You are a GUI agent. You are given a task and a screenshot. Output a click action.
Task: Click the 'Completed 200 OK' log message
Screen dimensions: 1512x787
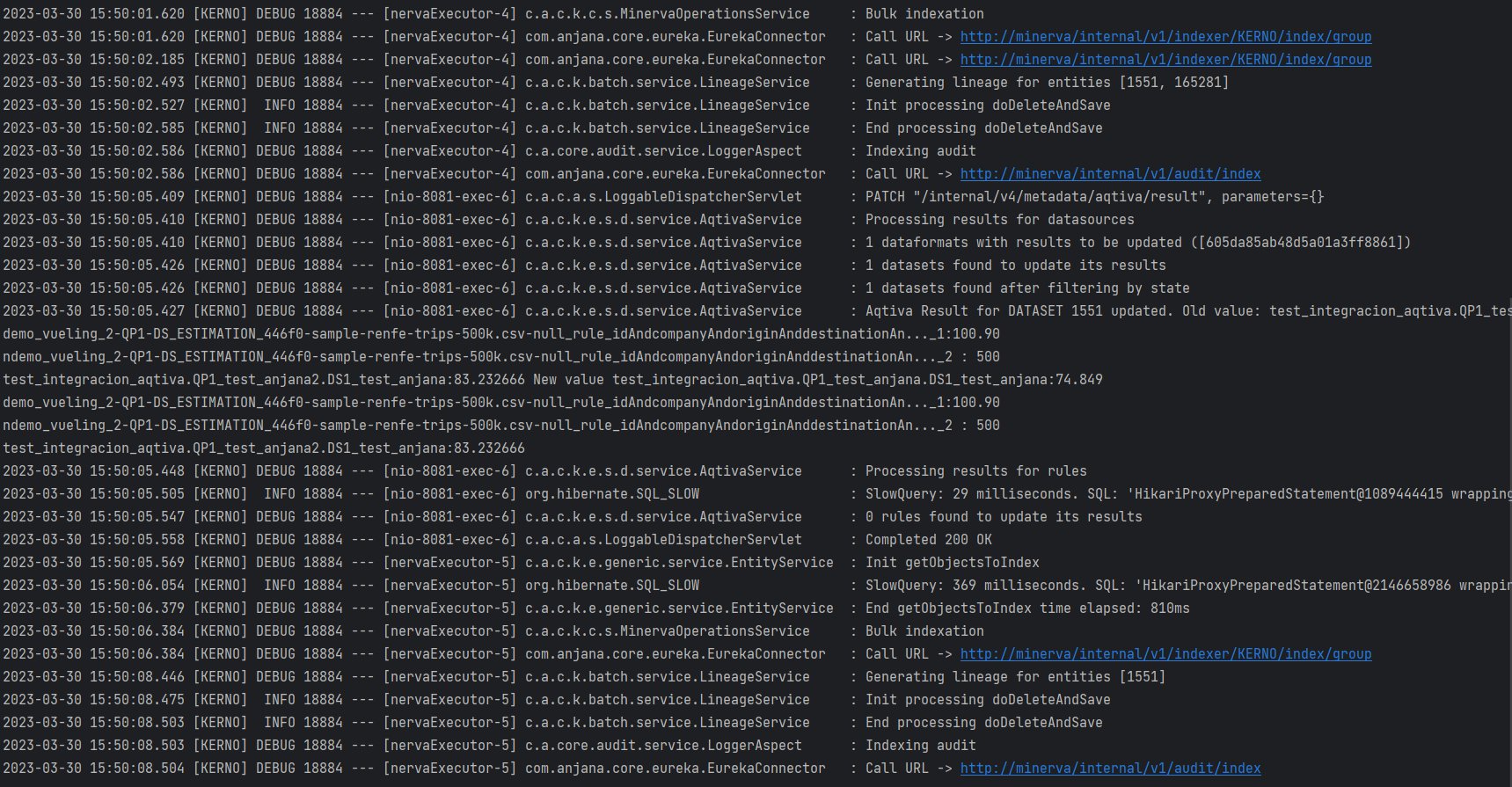click(x=928, y=540)
